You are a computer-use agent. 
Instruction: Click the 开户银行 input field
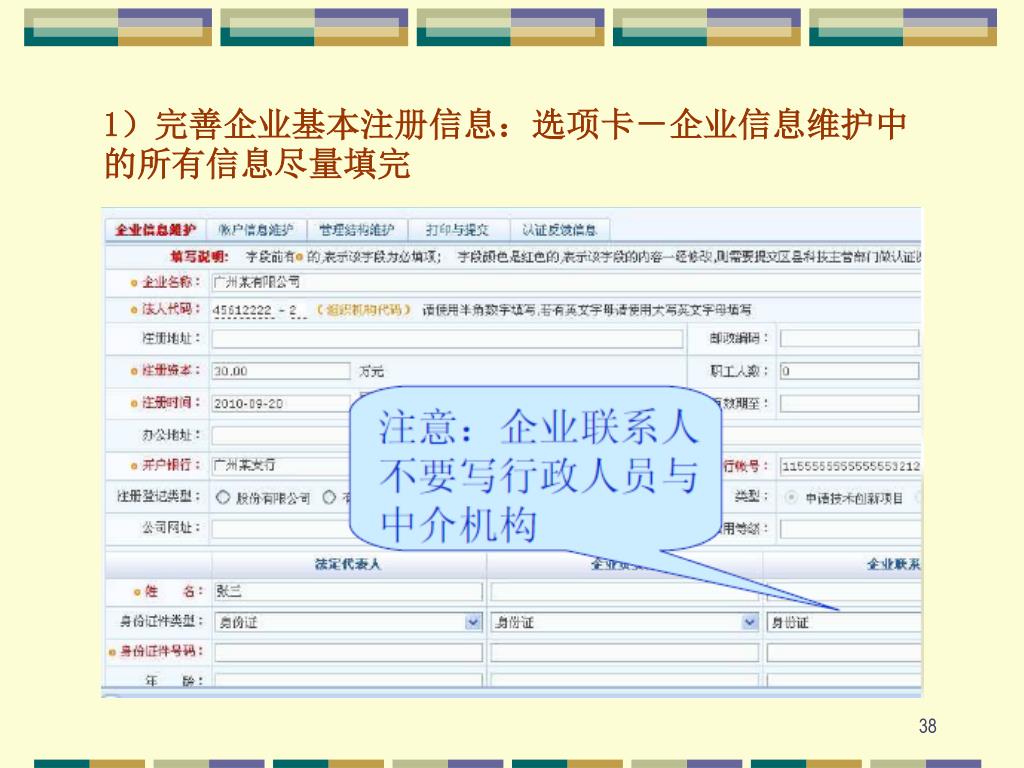280,466
